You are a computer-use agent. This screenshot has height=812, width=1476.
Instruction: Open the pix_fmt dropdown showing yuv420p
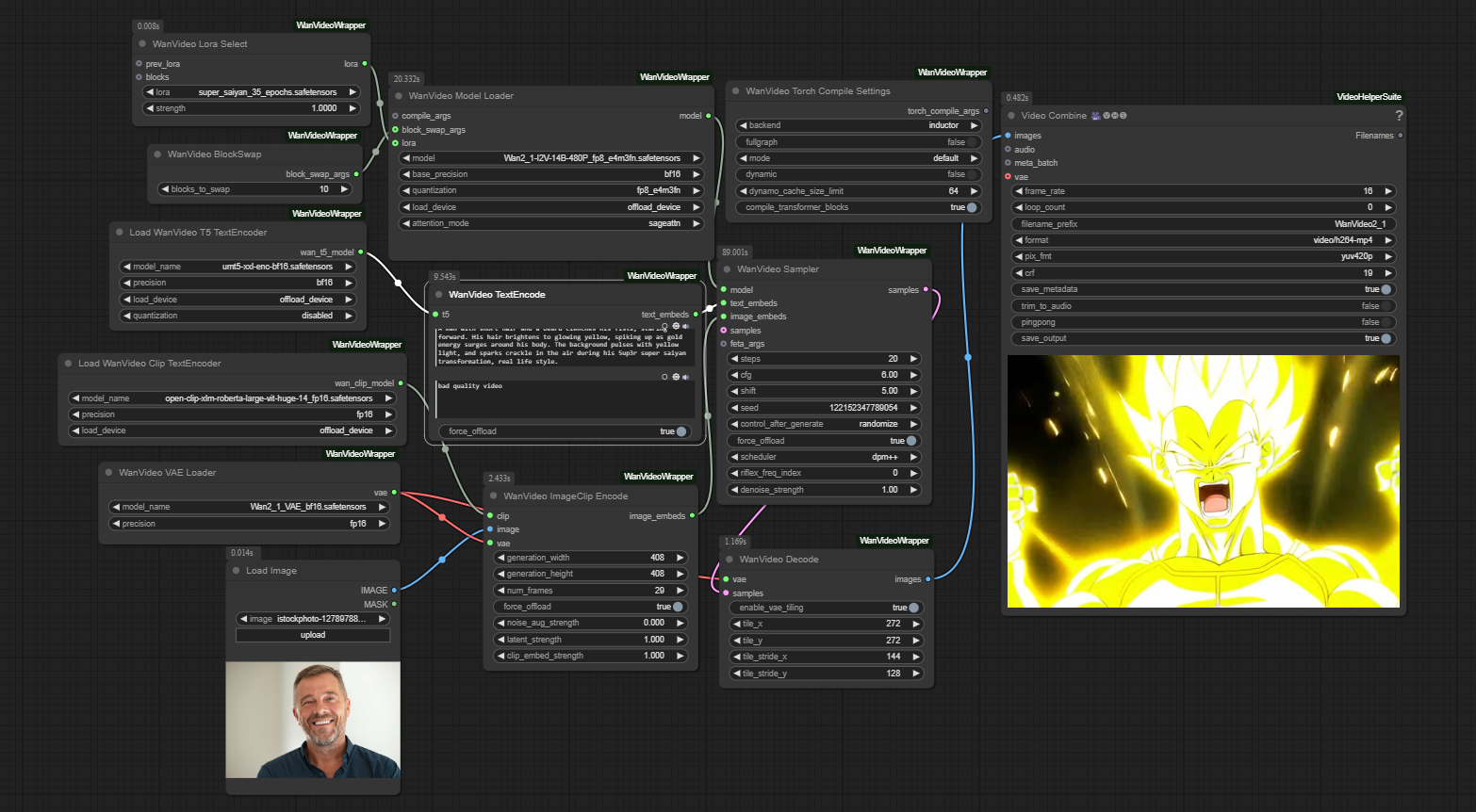point(1204,256)
